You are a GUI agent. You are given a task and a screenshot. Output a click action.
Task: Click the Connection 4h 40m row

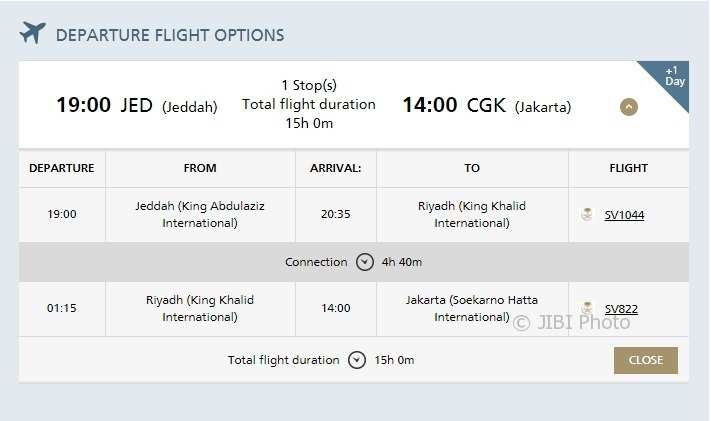[x=354, y=262]
